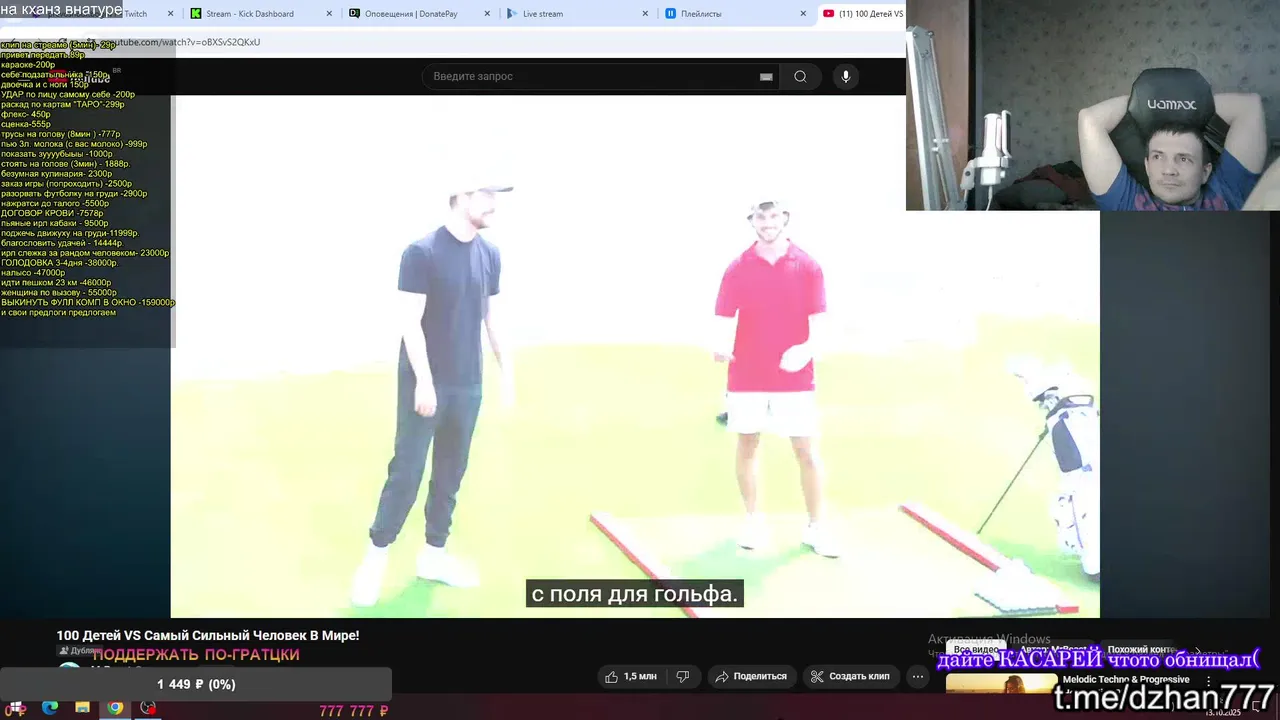1280x720 pixels.
Task: Open the three-dot more actions menu
Action: (x=917, y=676)
